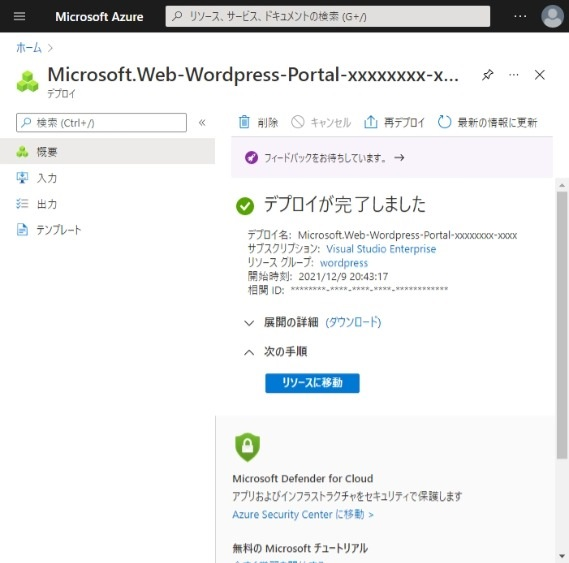Click the green success checkmark icon
Screen dimensions: 569x563
tap(245, 205)
